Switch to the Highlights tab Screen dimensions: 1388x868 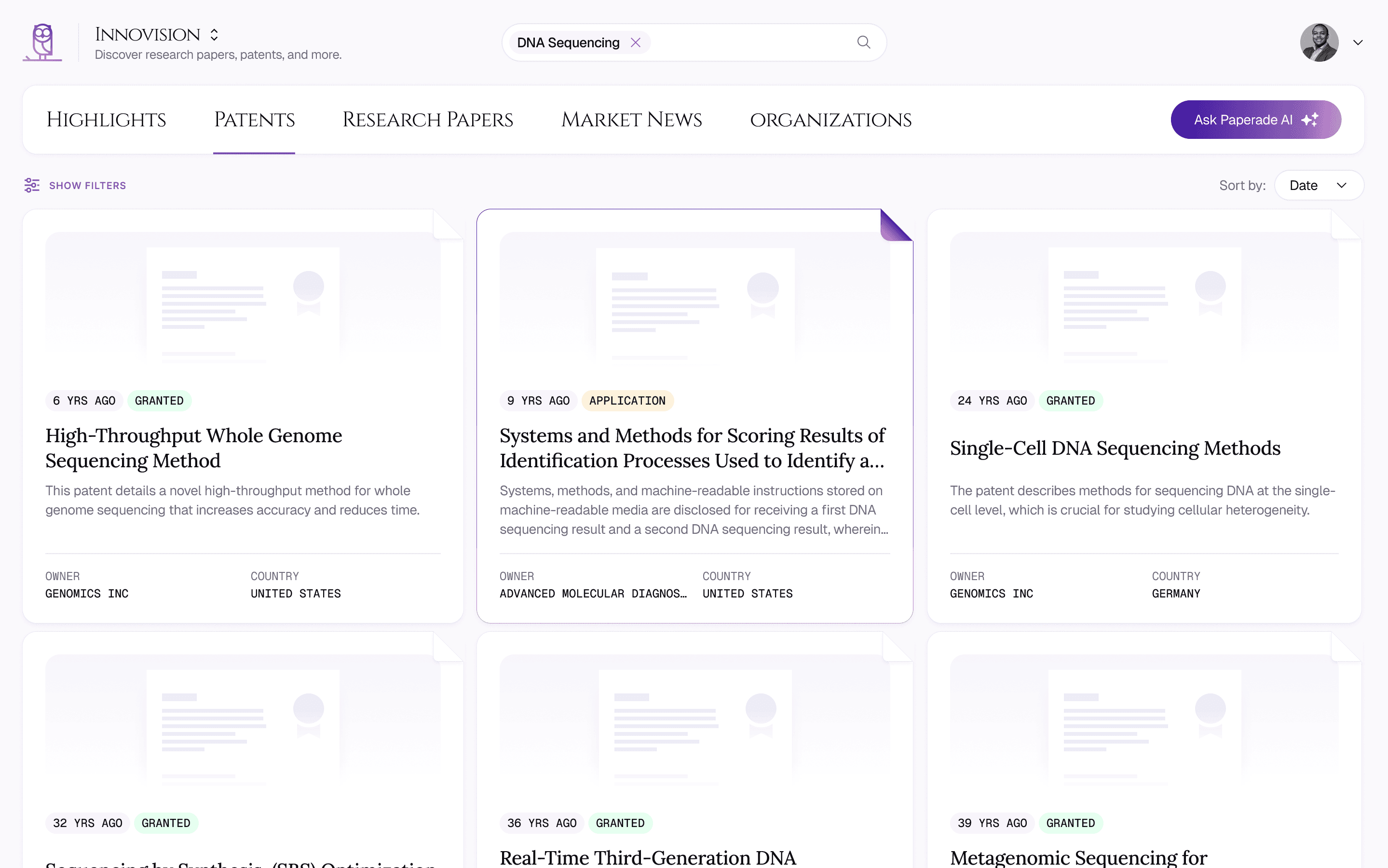pos(106,120)
